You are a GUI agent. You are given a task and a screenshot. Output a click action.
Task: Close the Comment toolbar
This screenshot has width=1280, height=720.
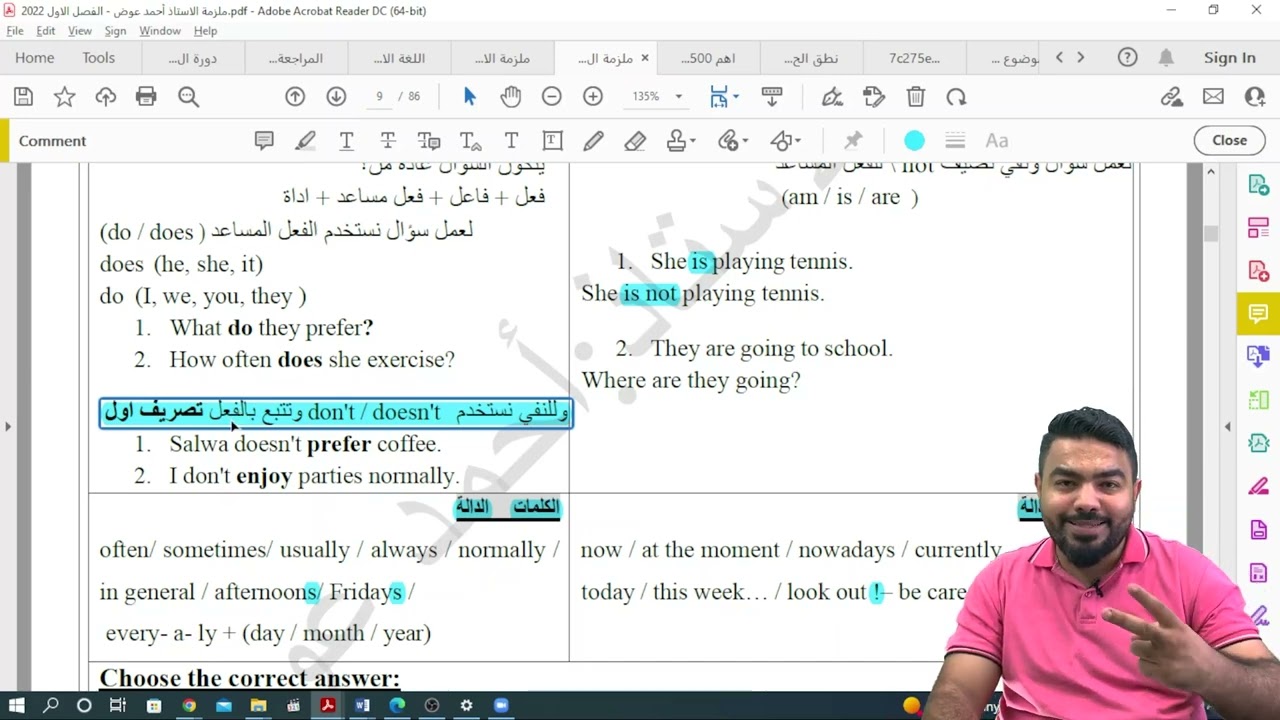click(1229, 141)
